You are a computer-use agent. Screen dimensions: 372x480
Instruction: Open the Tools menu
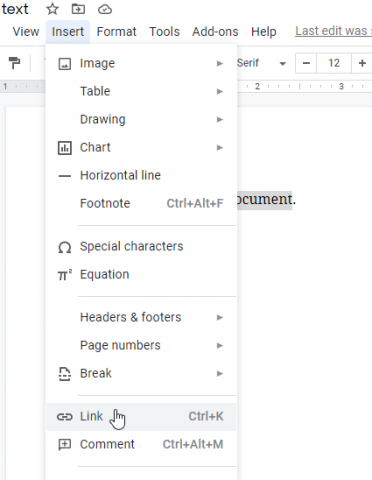coord(164,32)
